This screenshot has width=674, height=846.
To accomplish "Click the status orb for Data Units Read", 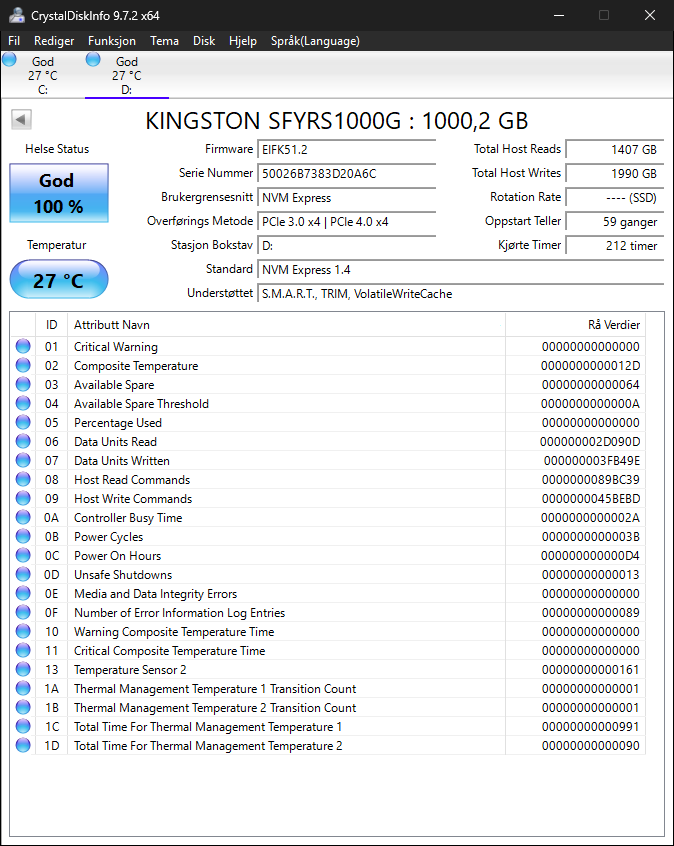I will tap(23, 441).
